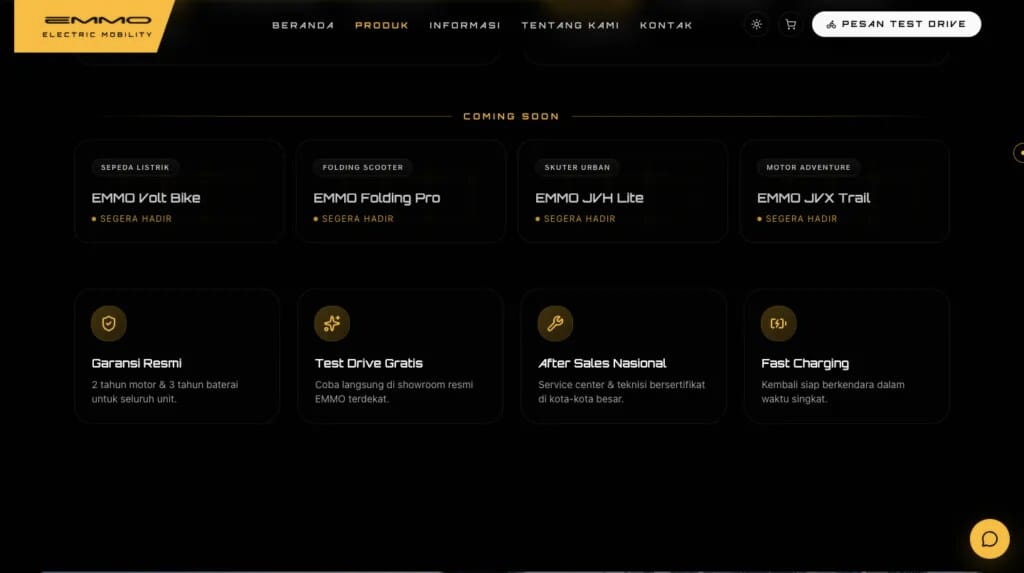Go to the Kontak menu item
Screen dimensions: 1024x573
[666, 25]
